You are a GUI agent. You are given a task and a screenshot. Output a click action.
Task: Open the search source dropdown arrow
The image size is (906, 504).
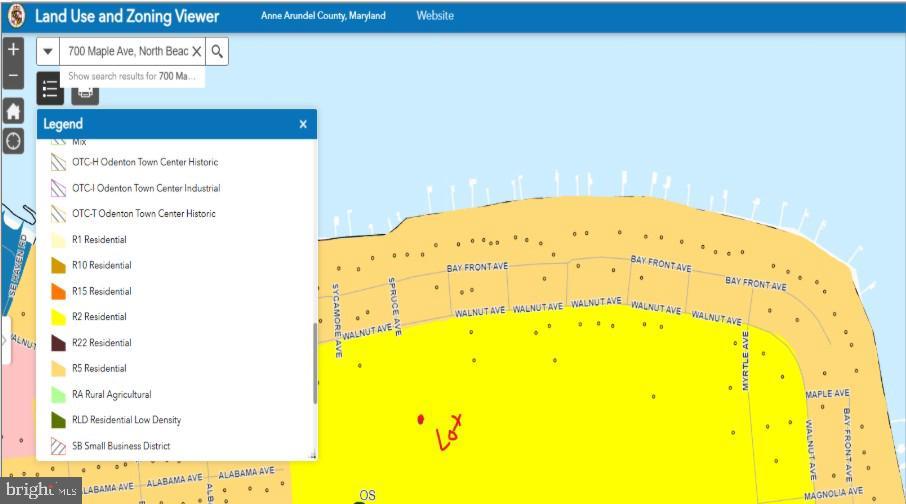(48, 51)
